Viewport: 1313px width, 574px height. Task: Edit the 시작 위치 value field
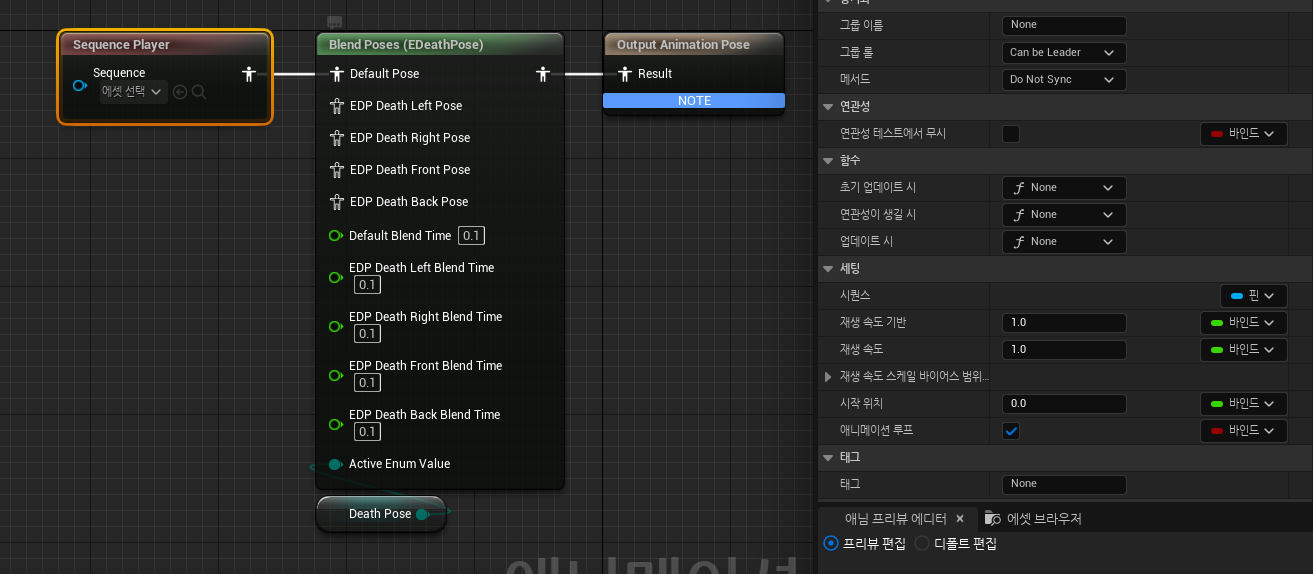point(1064,403)
